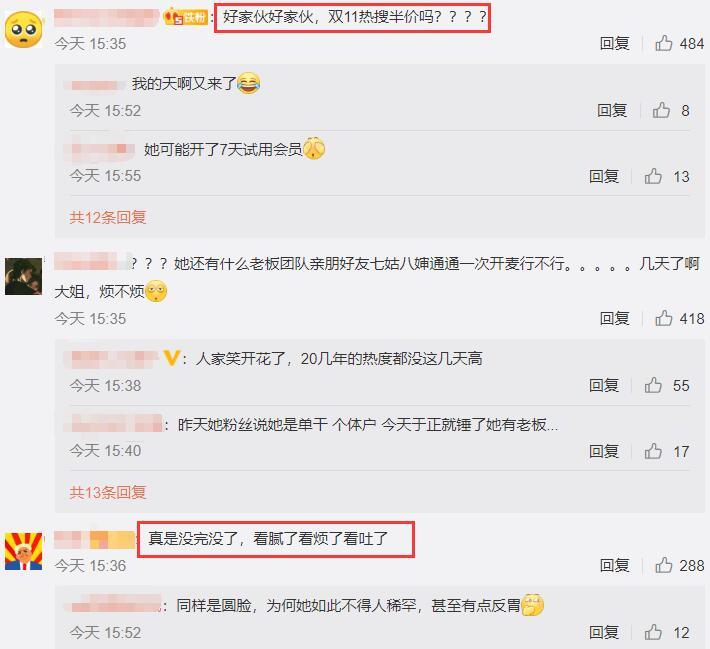This screenshot has height=649, width=710.
Task: Open the pleading-face emoji avatar profile
Action: pos(24,29)
